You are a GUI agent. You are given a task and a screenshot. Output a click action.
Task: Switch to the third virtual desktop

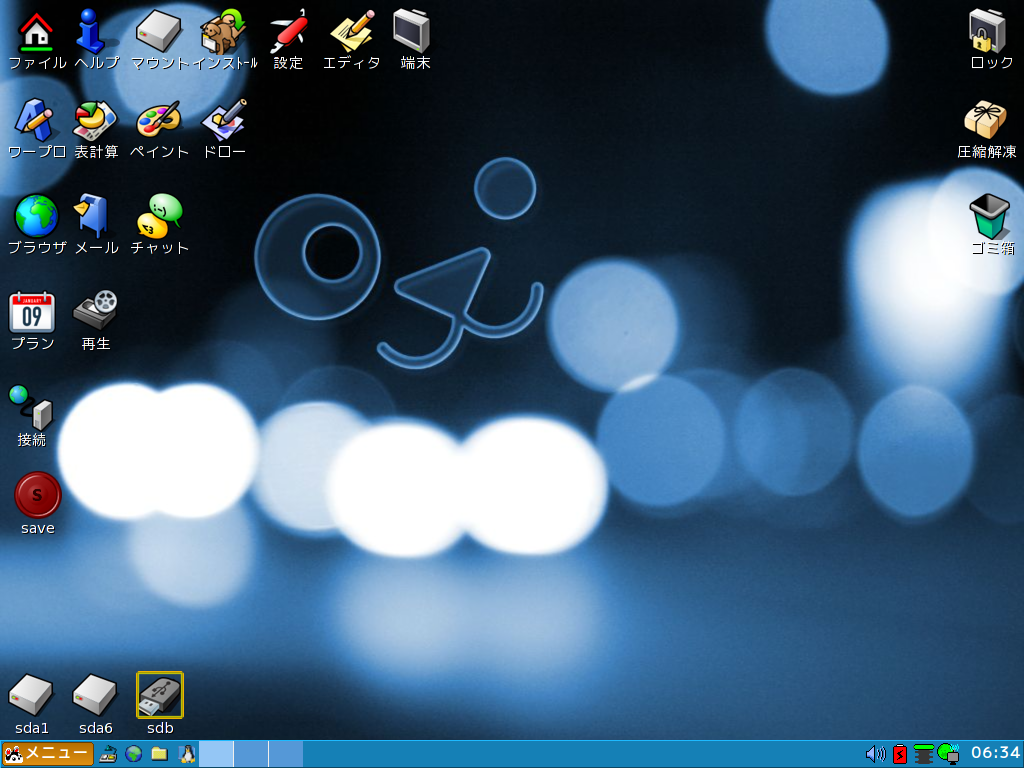[x=286, y=754]
